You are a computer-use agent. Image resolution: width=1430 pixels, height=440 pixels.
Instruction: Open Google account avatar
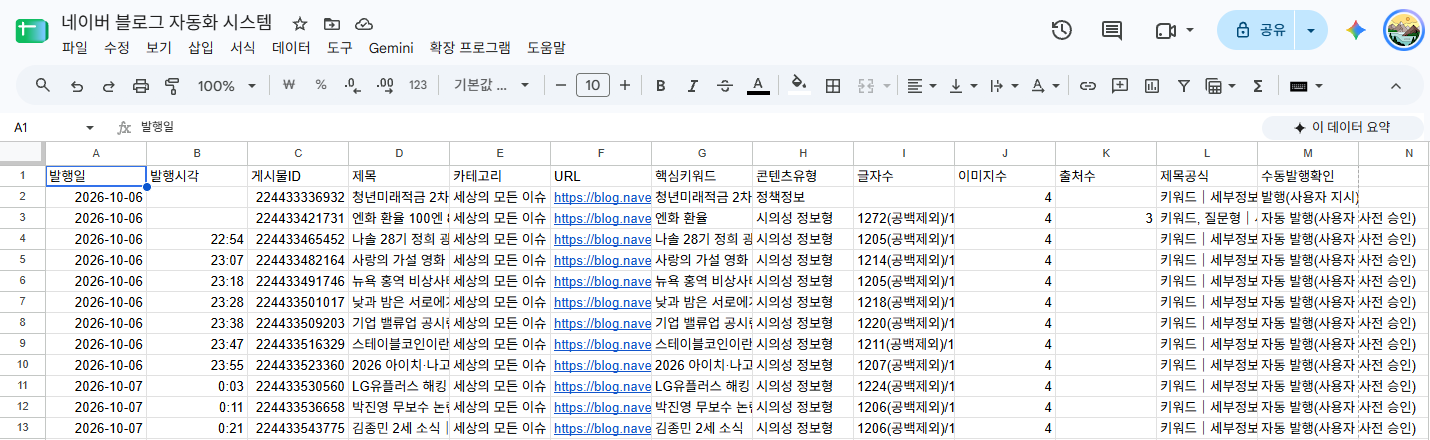1403,30
